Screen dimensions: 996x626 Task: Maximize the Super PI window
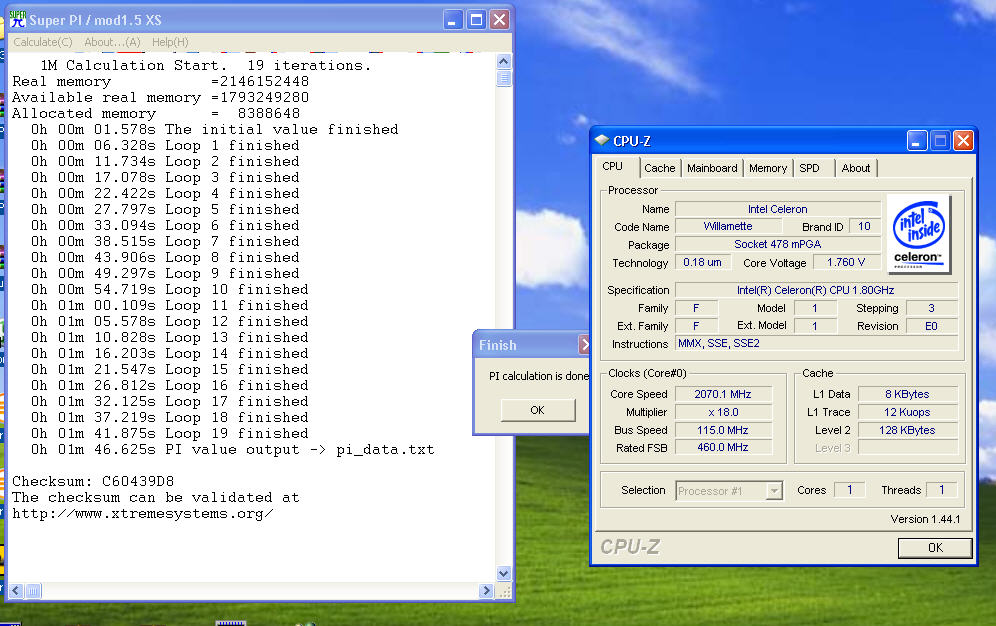click(x=476, y=20)
